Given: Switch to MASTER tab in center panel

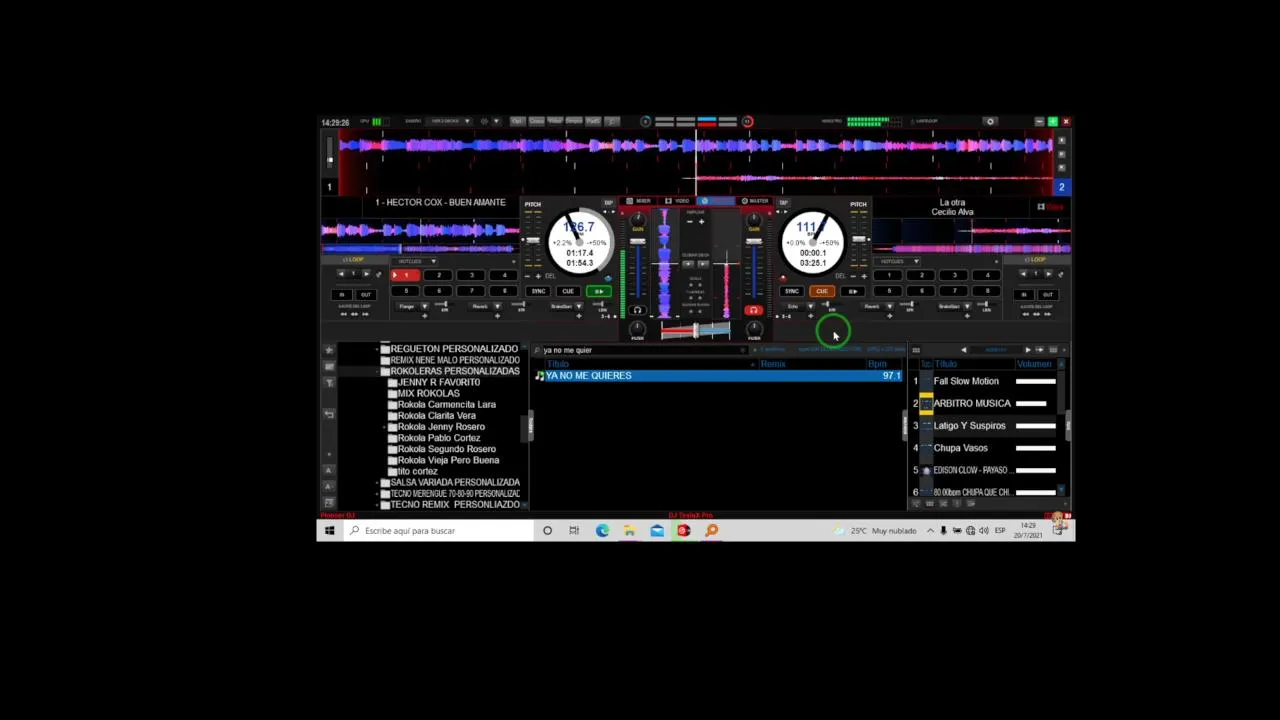Looking at the screenshot, I should 754,201.
